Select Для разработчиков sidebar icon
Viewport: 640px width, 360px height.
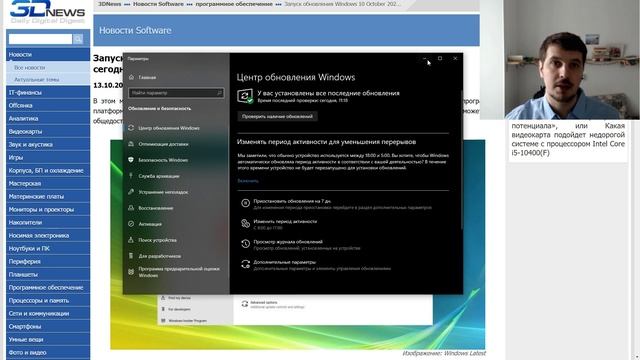(131, 256)
